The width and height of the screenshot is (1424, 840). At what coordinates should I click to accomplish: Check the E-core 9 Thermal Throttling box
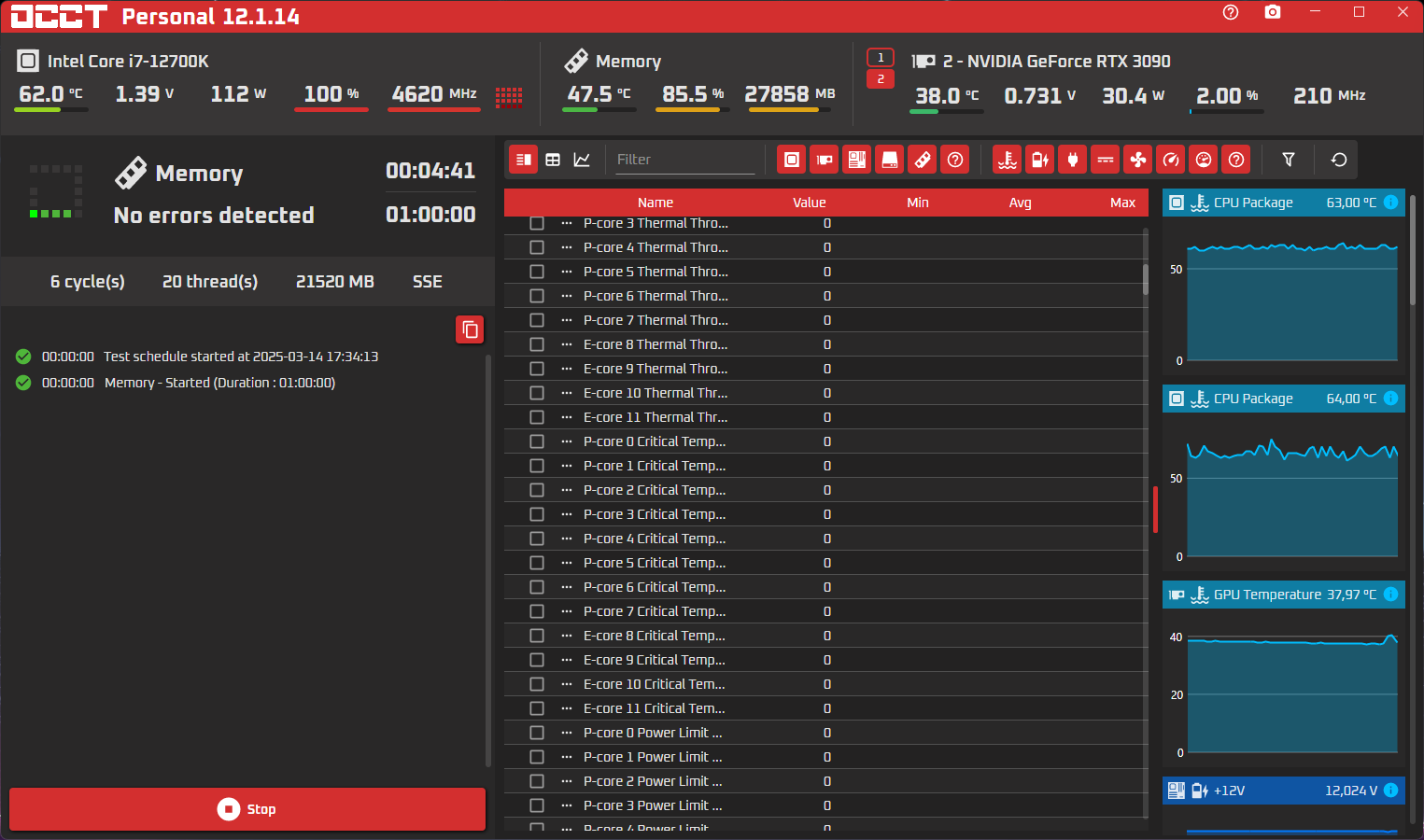pyautogui.click(x=537, y=369)
